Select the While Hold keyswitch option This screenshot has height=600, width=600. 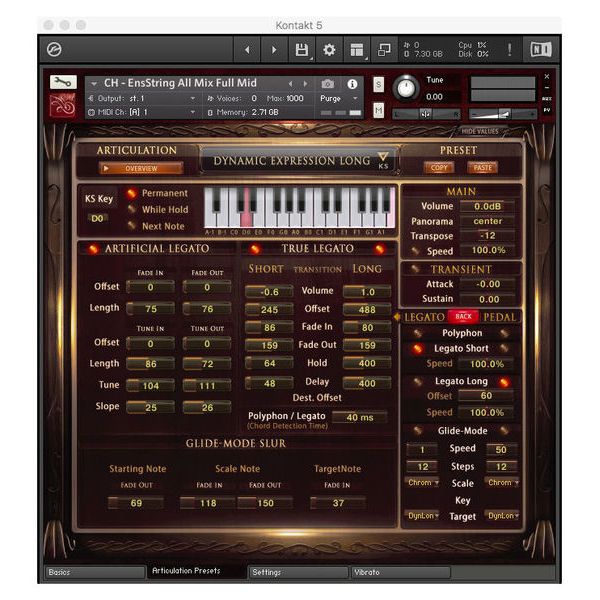[131, 210]
